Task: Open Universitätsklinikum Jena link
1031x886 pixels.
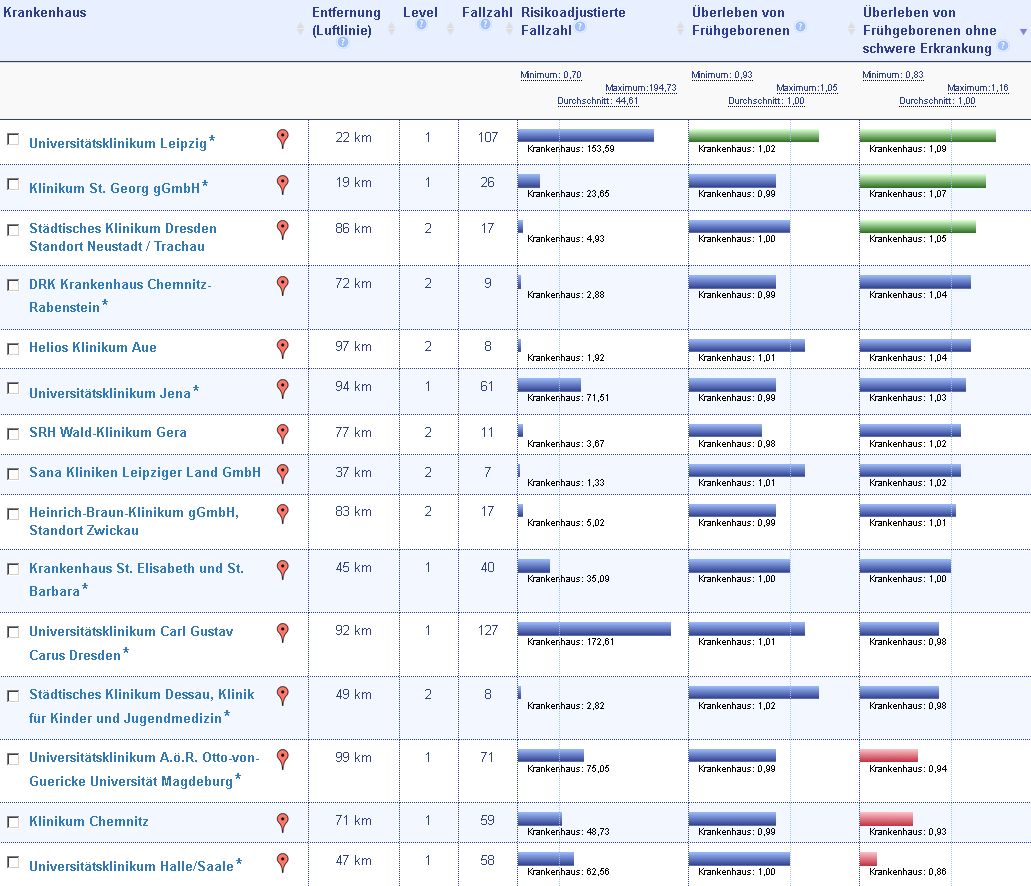Action: point(110,393)
